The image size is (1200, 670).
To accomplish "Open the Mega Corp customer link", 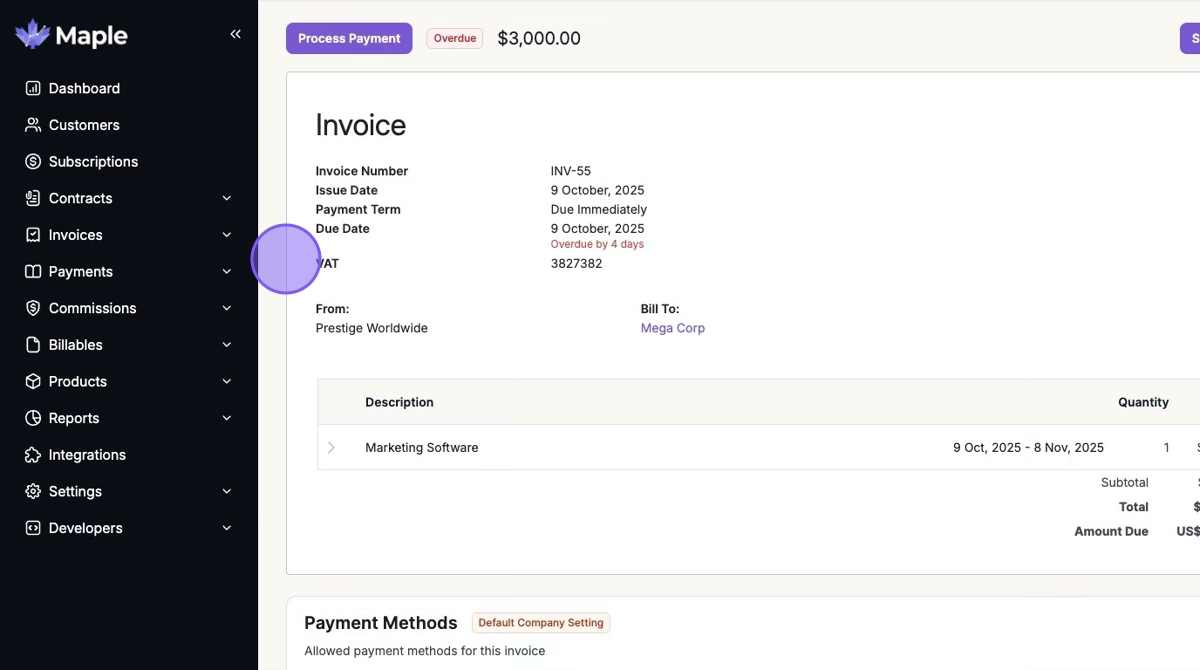I will [672, 328].
